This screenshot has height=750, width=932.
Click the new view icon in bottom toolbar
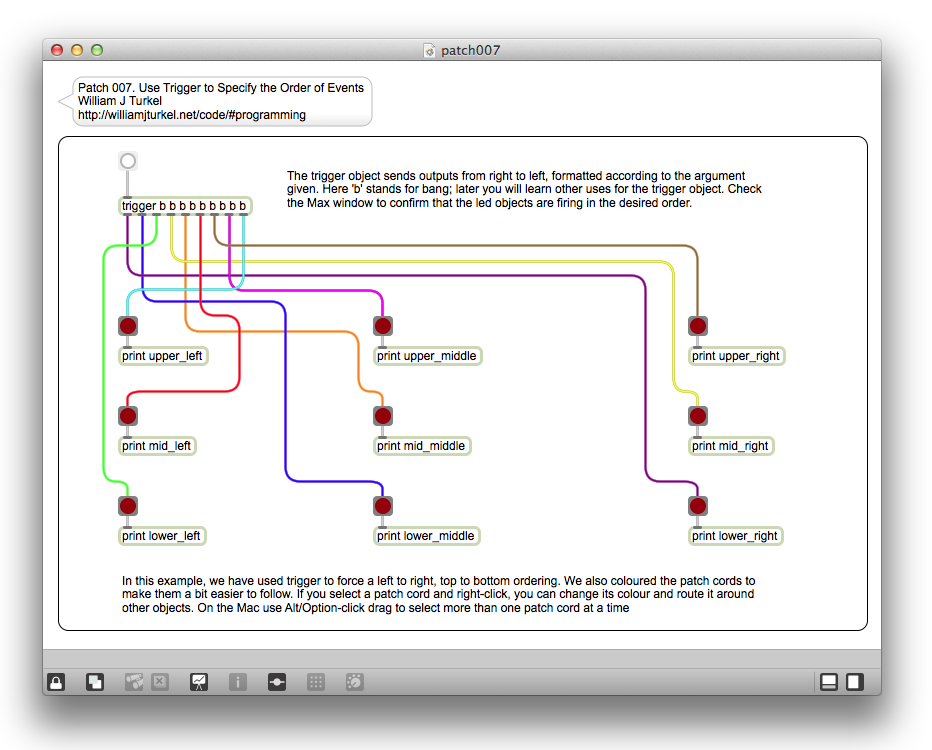click(x=95, y=682)
